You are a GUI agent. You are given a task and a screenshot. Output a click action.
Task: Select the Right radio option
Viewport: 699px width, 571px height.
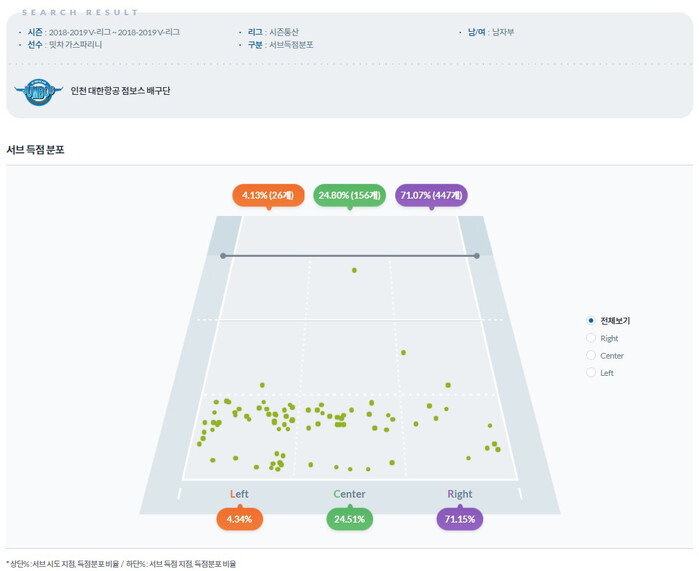[591, 338]
